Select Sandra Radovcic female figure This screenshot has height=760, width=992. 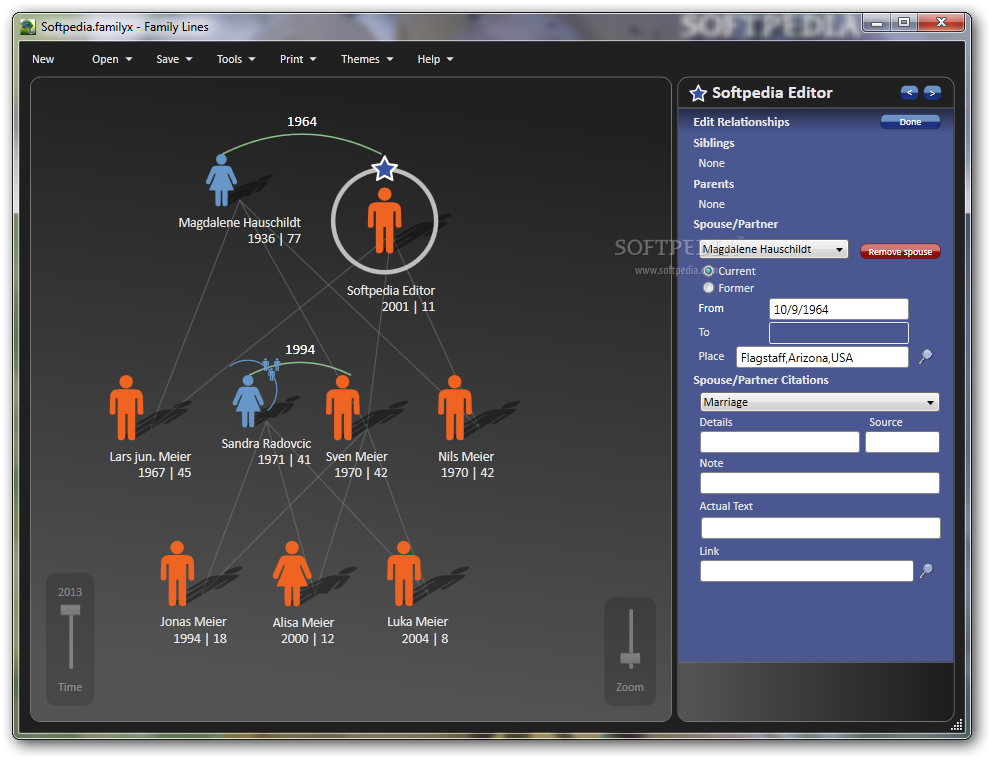coord(248,401)
